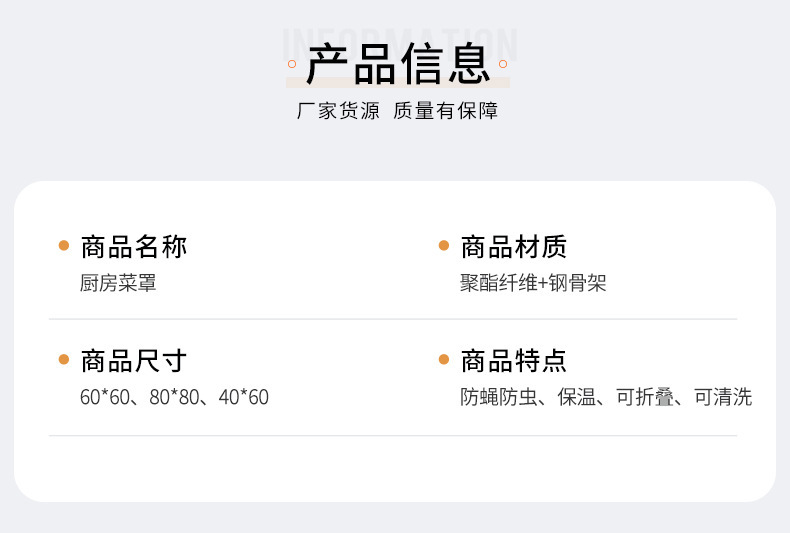Select the 商品名称 heading
Viewport: 790px width, 533px height.
(x=133, y=246)
